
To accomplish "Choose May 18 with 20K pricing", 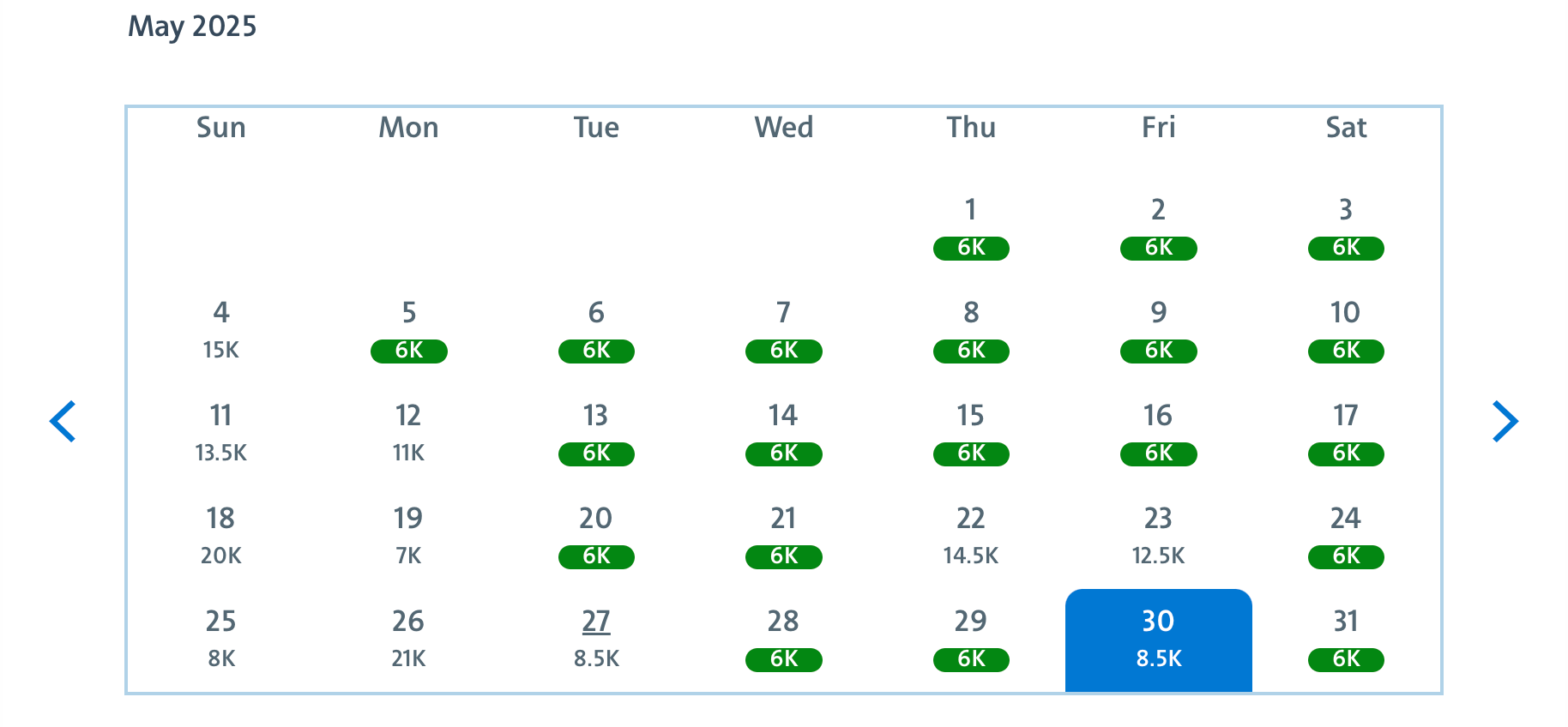I will [220, 536].
